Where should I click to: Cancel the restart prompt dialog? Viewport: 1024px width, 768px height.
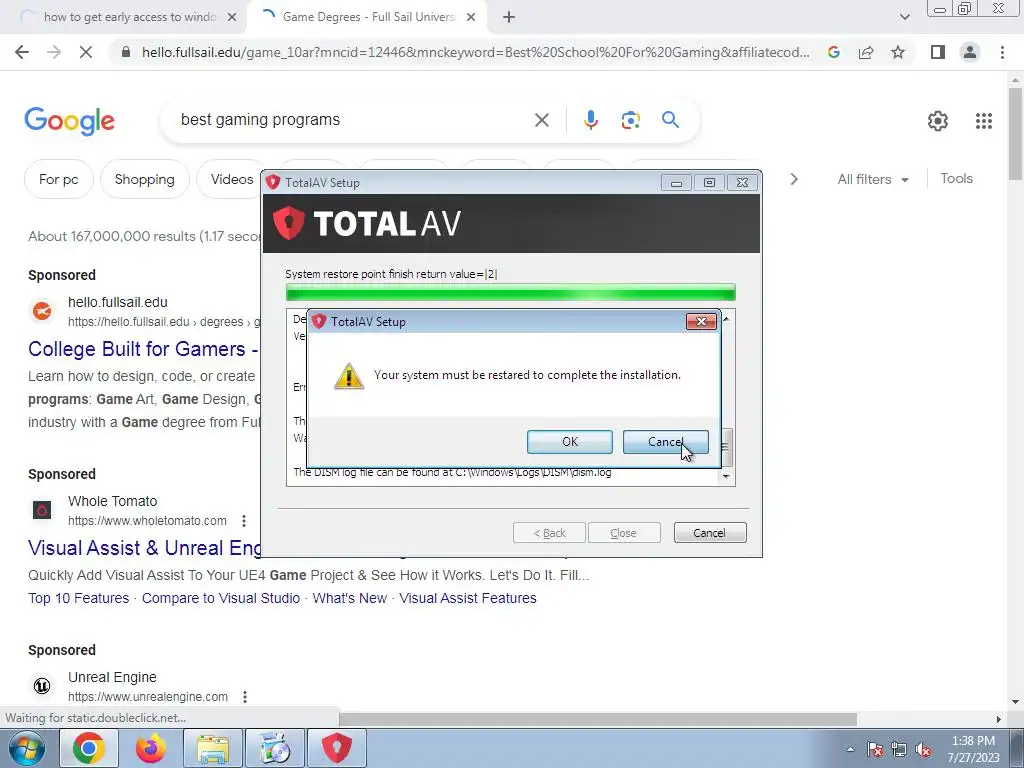[x=665, y=441]
